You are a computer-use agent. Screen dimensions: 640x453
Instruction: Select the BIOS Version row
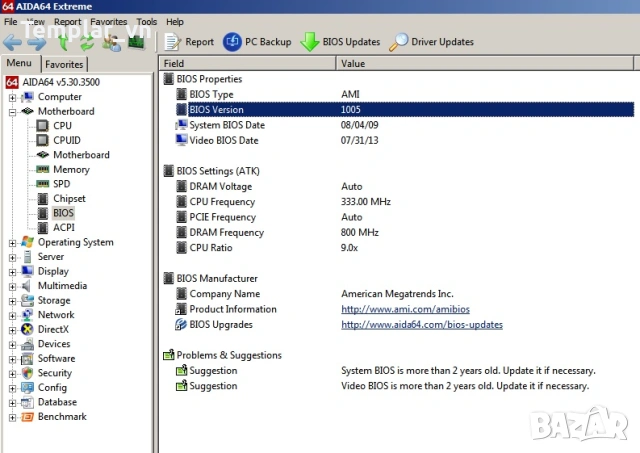coord(405,109)
